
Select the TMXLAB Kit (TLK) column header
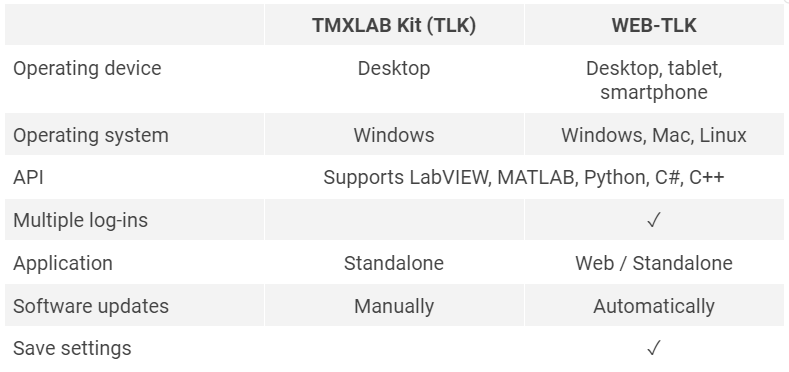(394, 25)
